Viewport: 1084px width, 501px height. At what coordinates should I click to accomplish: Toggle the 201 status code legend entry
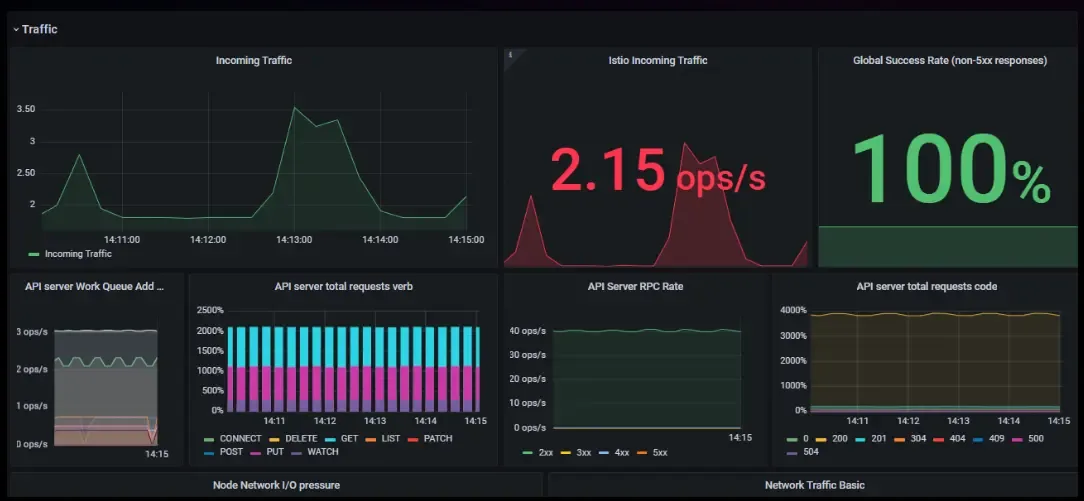coord(871,439)
